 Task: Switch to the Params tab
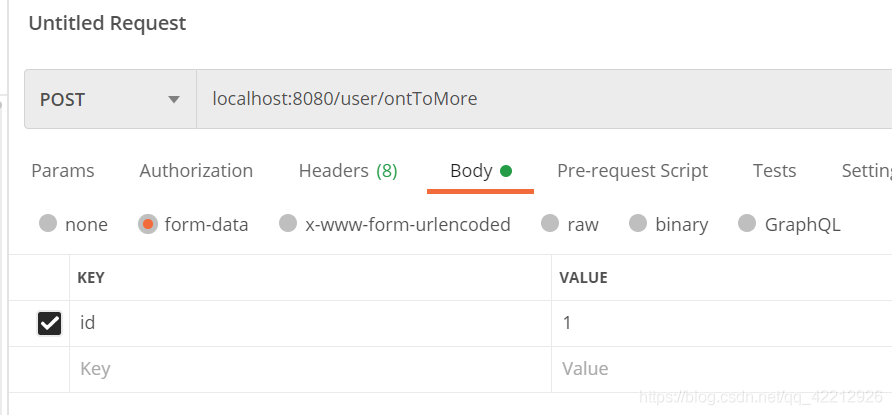[x=63, y=171]
